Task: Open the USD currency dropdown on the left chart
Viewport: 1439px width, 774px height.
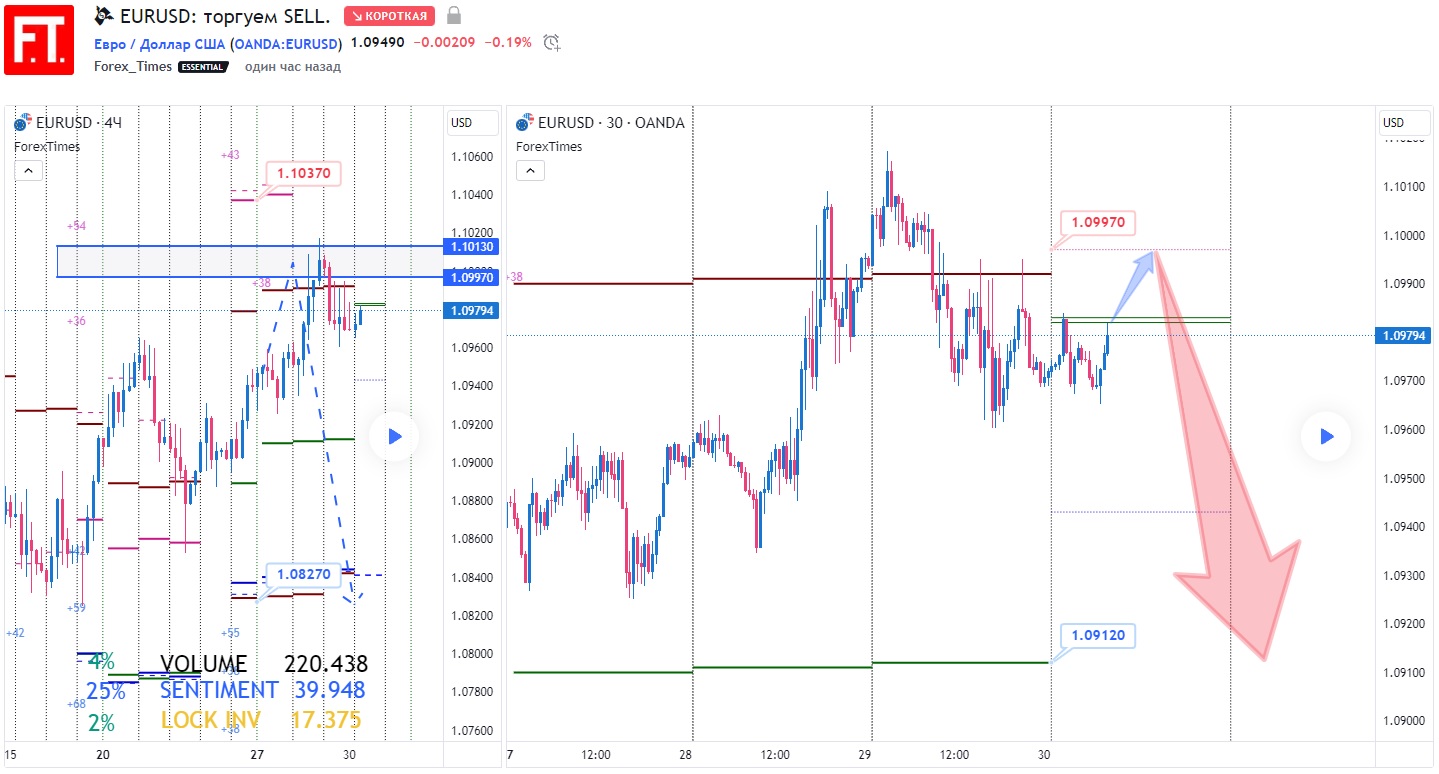Action: coord(472,123)
